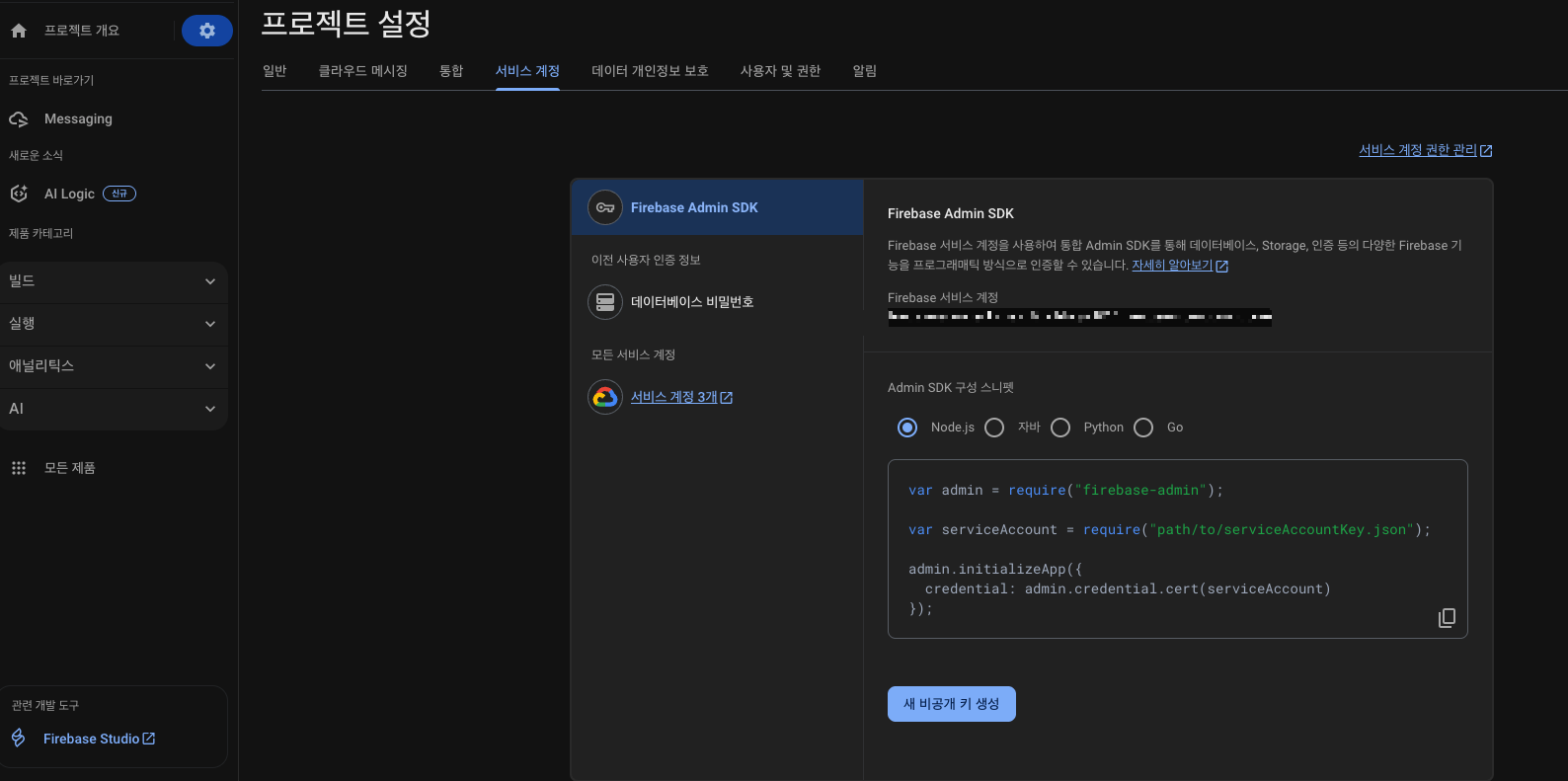Open the 자세히 알아보기 link
The width and height of the screenshot is (1568, 781).
[x=1172, y=266]
